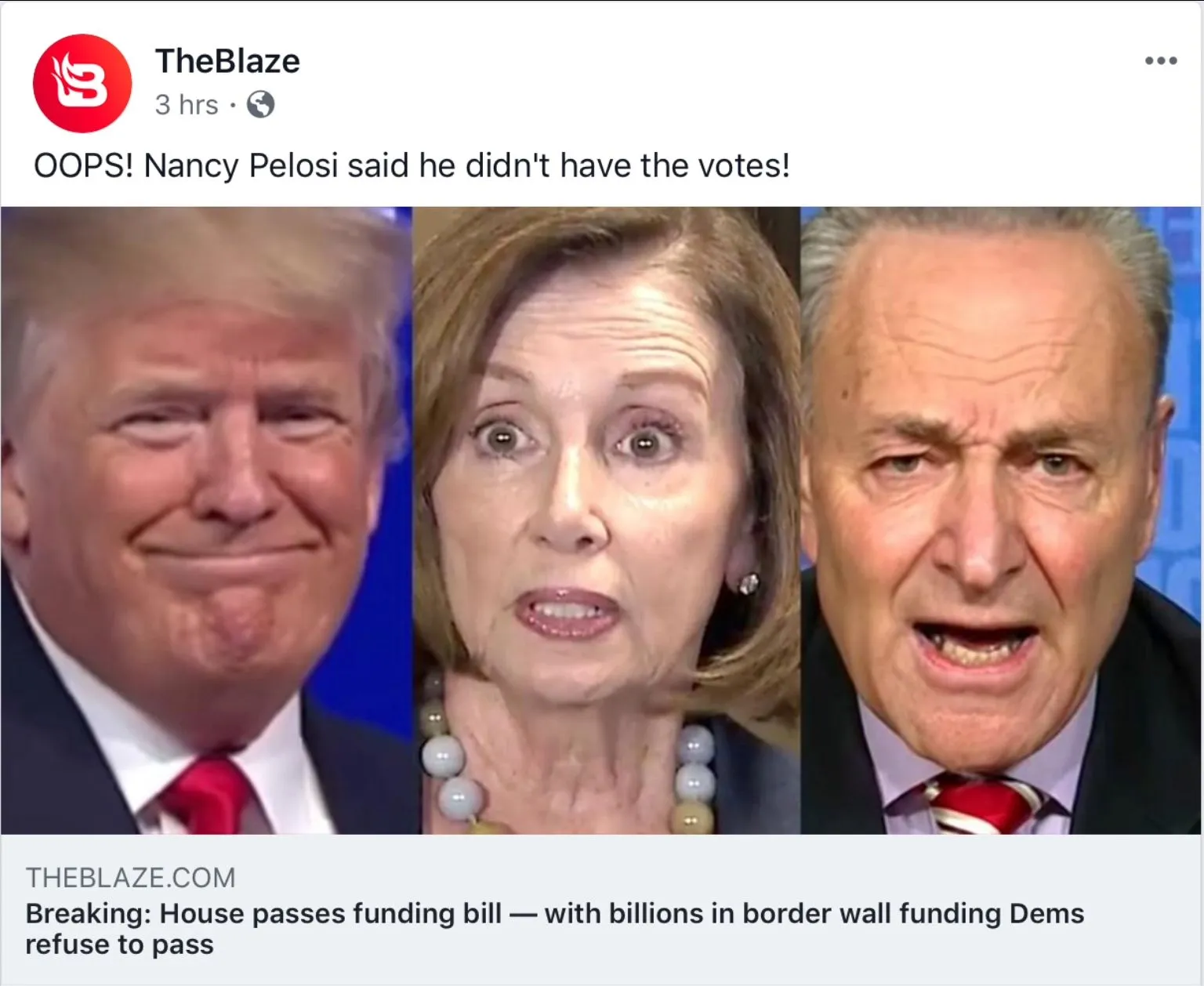Open right photo panel of shouting man
This screenshot has width=1204, height=986.
tap(1001, 520)
